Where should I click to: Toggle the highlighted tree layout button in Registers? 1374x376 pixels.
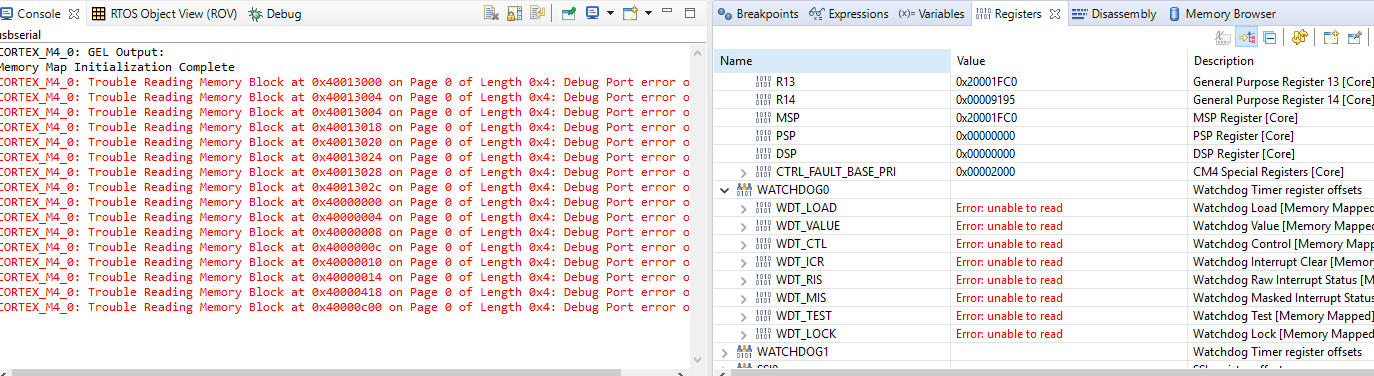point(1246,37)
